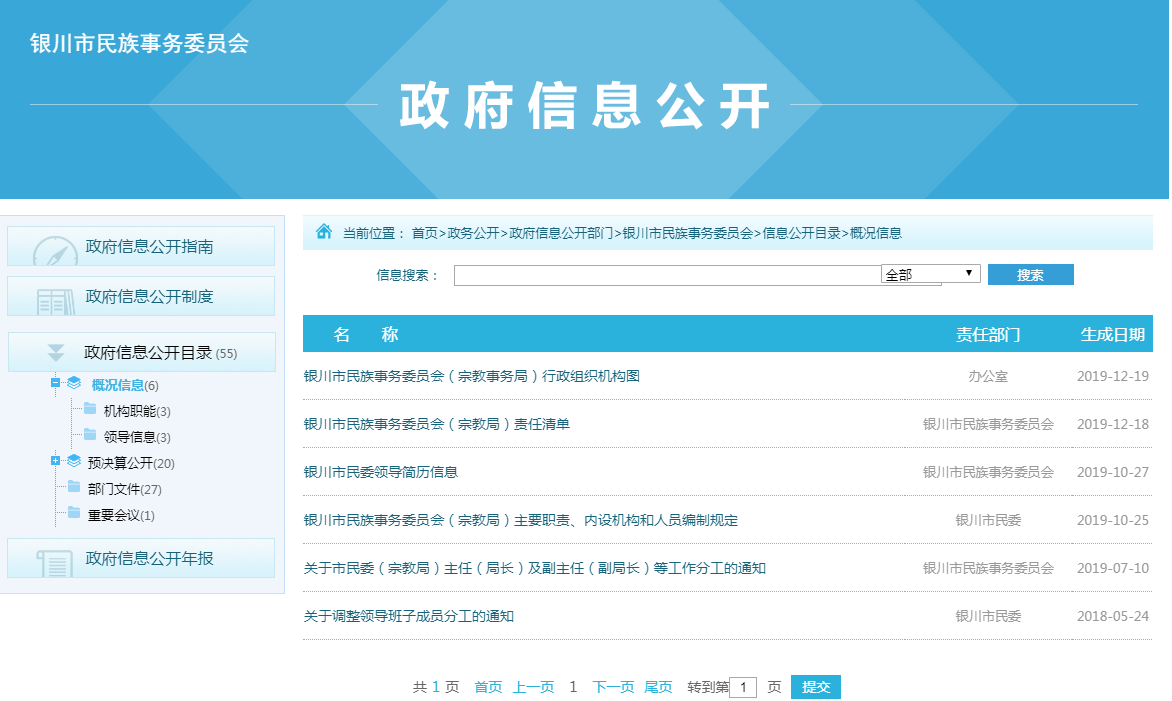This screenshot has height=701, width=1172.
Task: Click the home icon in breadcrumb bar
Action: click(x=324, y=232)
